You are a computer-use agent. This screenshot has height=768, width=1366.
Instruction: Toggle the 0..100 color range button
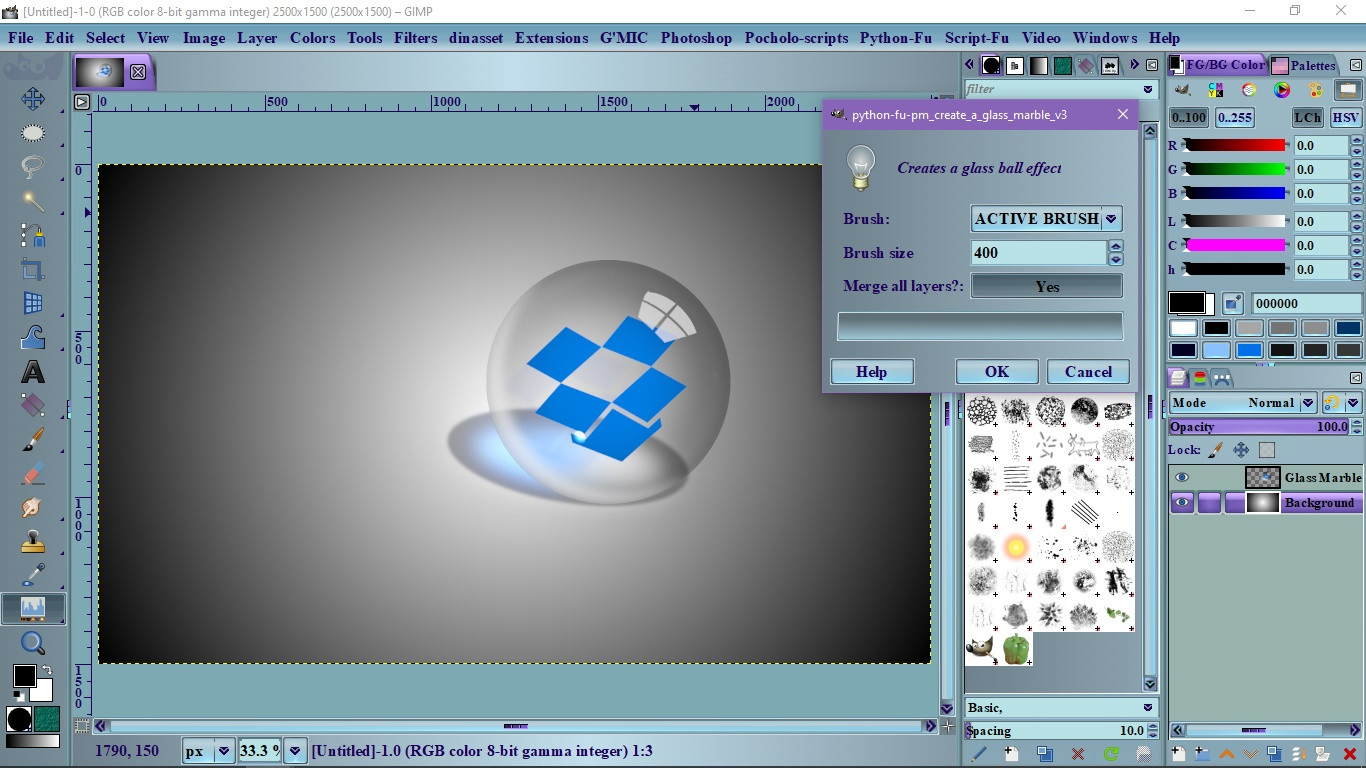click(1189, 117)
